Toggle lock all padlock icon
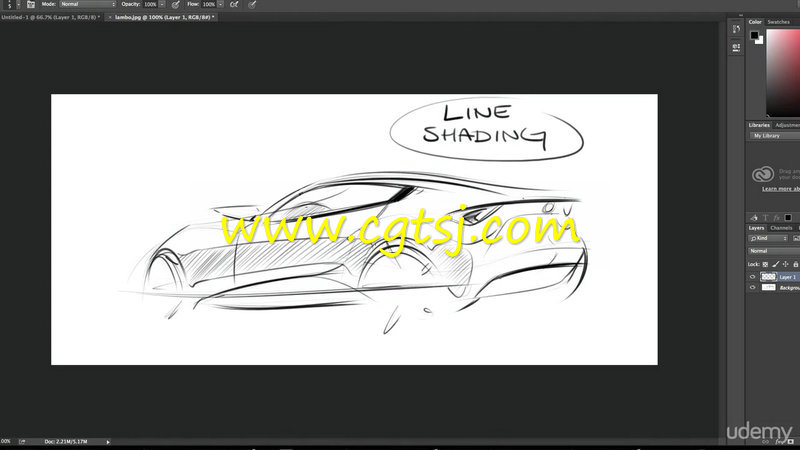Screen dimensions: 800x450 [795, 264]
